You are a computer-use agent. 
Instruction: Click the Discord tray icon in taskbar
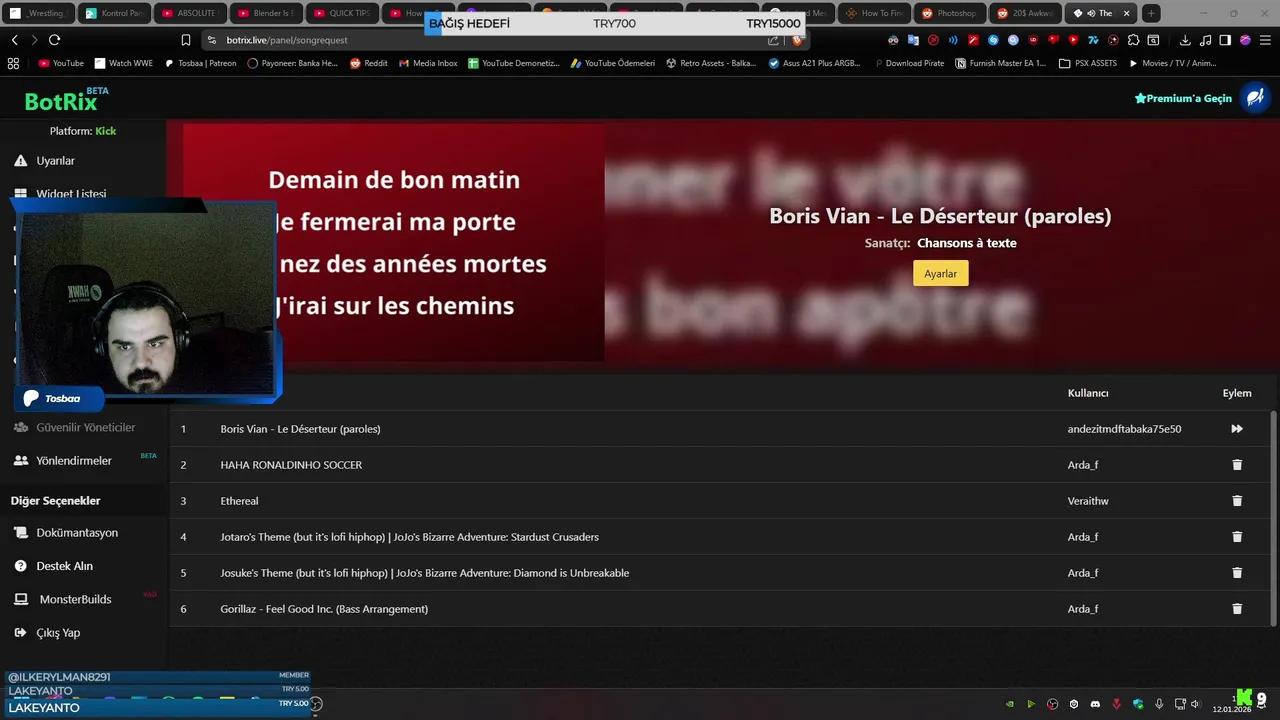click(x=1095, y=704)
